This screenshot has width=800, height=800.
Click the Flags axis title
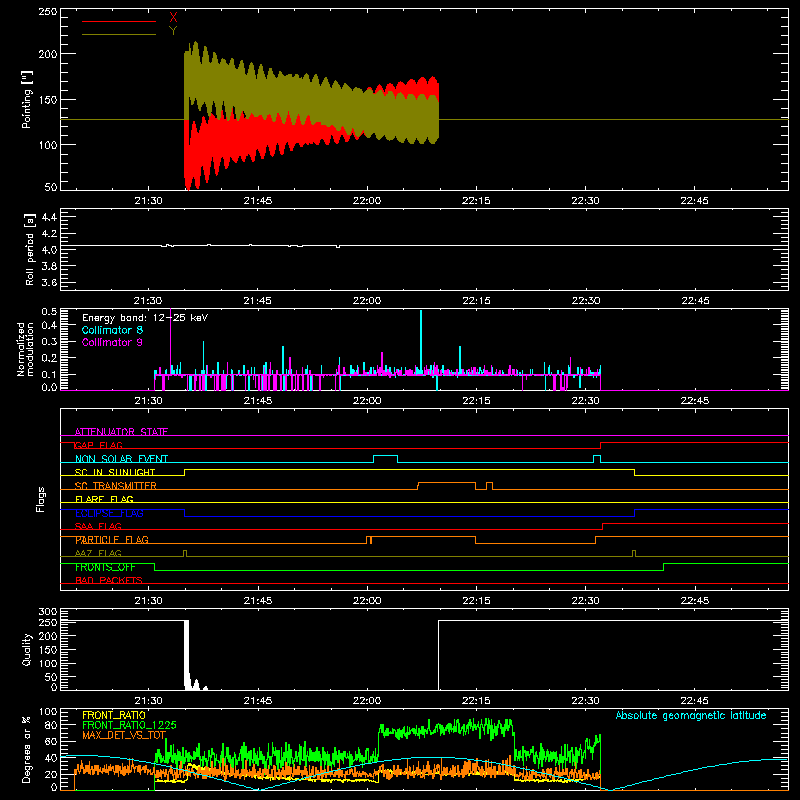pos(41,499)
